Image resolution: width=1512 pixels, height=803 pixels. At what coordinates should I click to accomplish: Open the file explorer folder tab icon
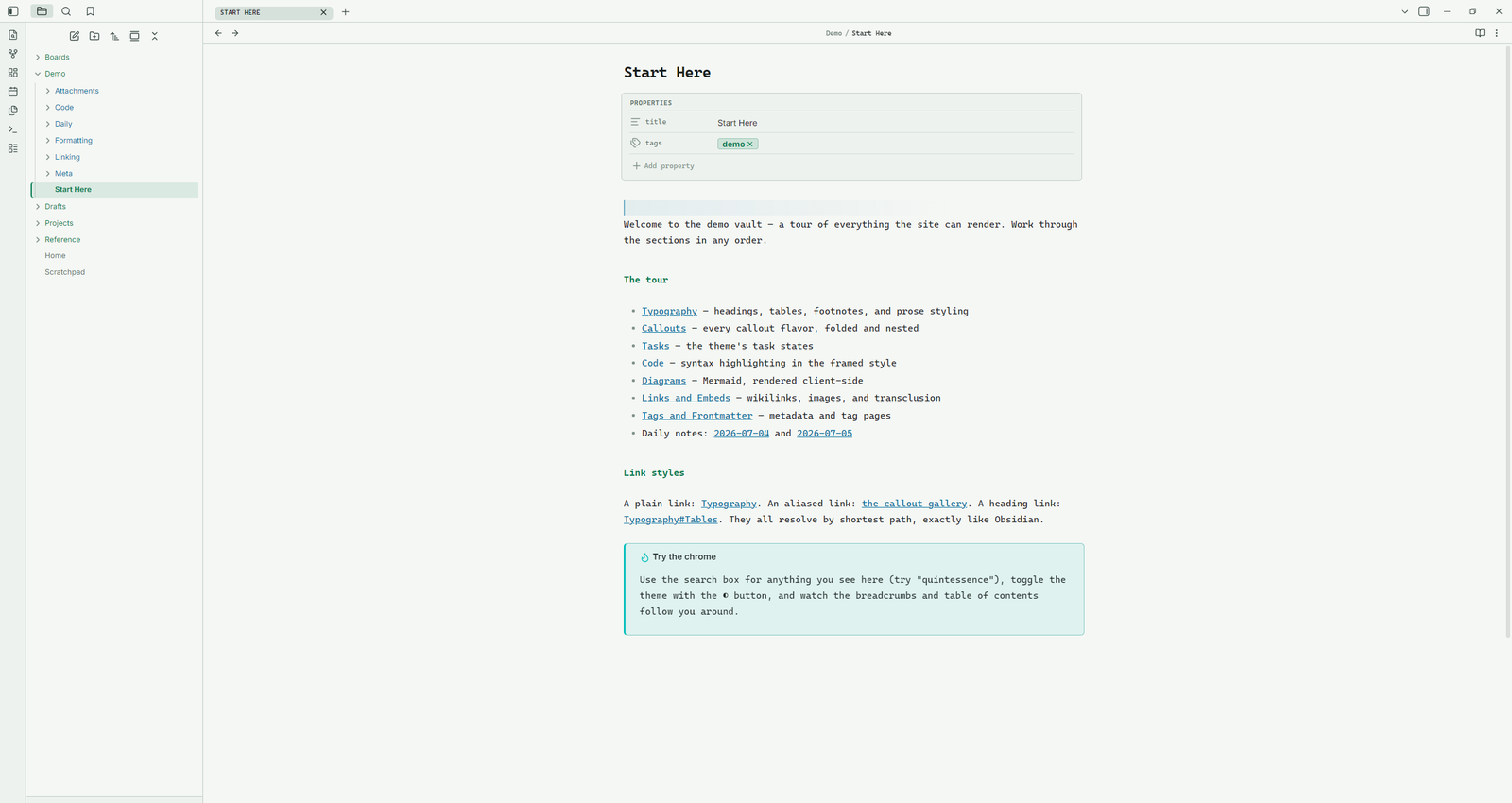[x=42, y=11]
